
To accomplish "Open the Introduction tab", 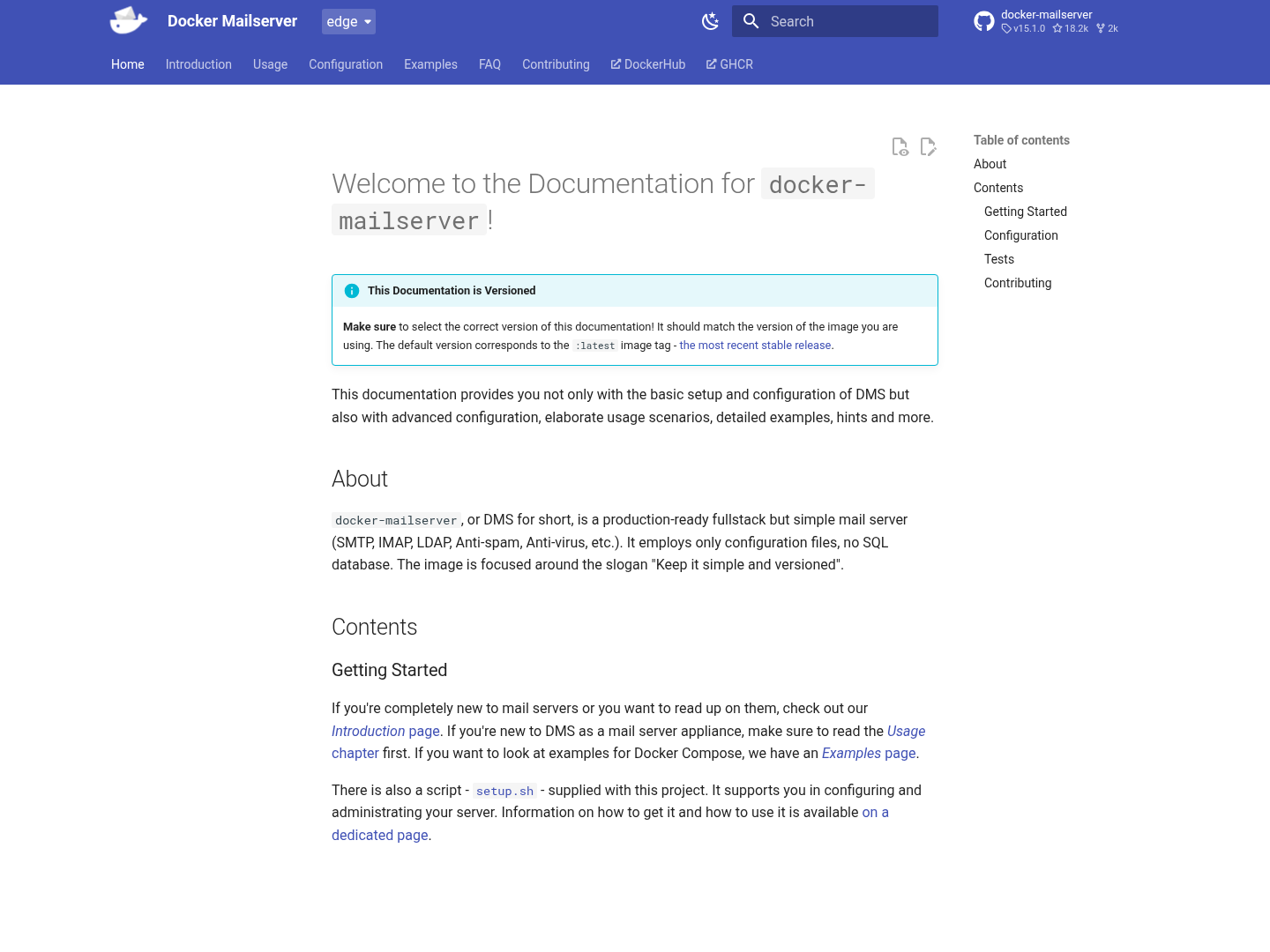I will pos(198,64).
